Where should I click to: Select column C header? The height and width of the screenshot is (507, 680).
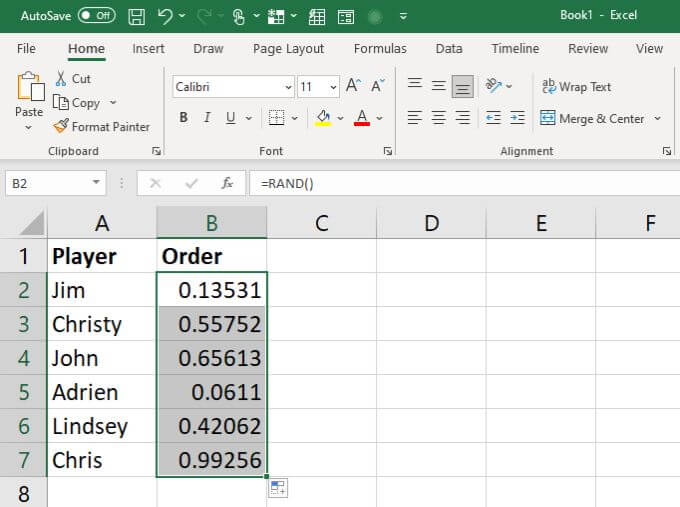321,223
